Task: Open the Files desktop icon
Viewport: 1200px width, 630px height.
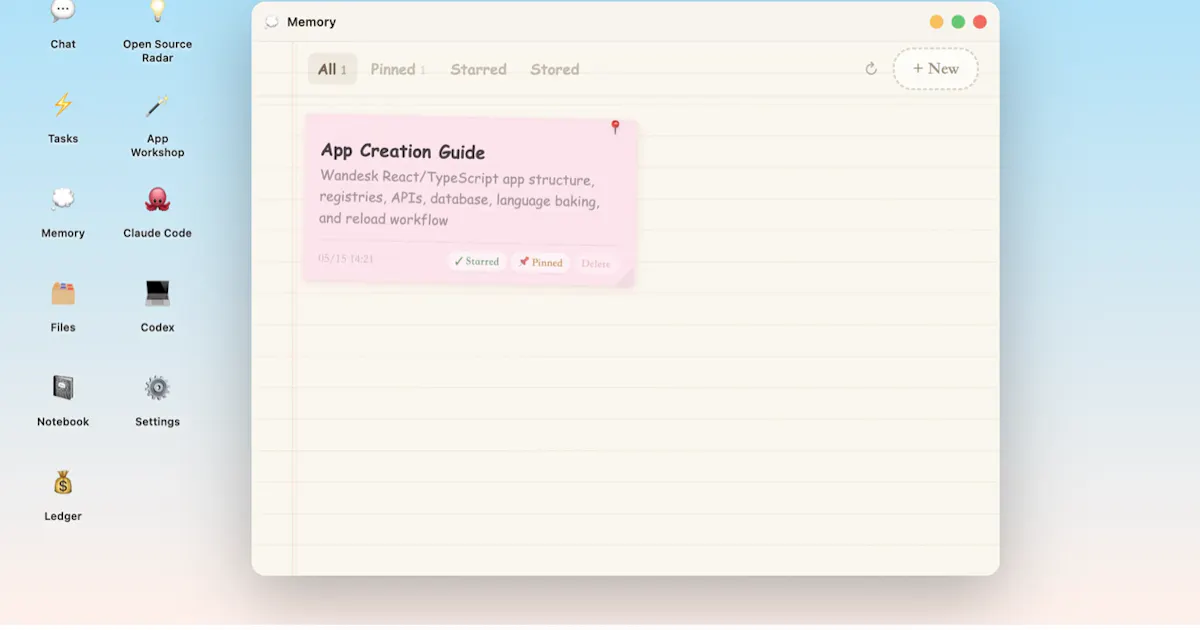Action: [x=63, y=293]
